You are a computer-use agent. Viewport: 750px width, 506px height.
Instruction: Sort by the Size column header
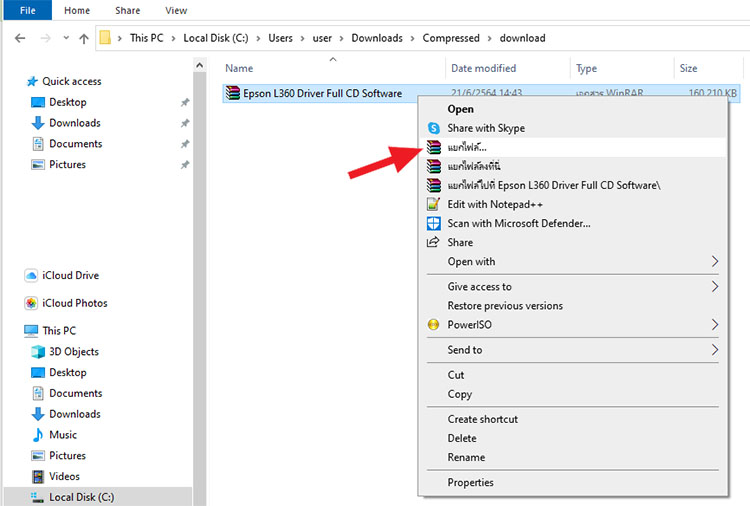tap(688, 68)
